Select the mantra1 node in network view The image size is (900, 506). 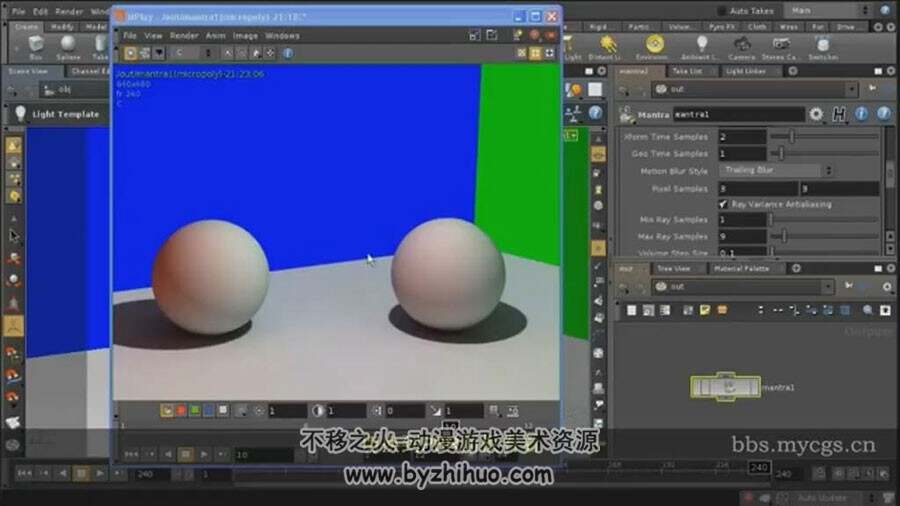coord(726,387)
